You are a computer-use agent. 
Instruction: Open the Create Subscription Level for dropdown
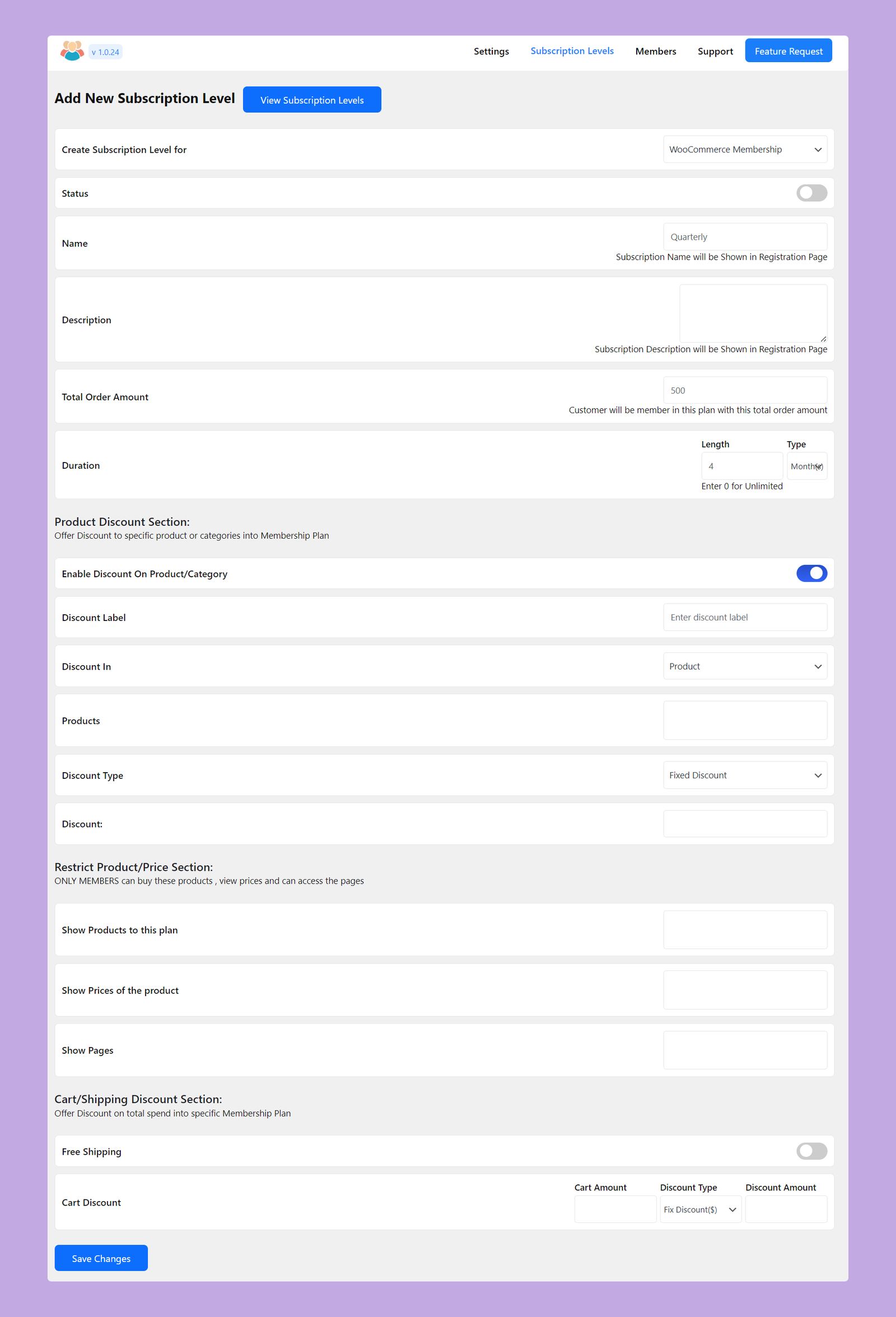click(x=745, y=150)
